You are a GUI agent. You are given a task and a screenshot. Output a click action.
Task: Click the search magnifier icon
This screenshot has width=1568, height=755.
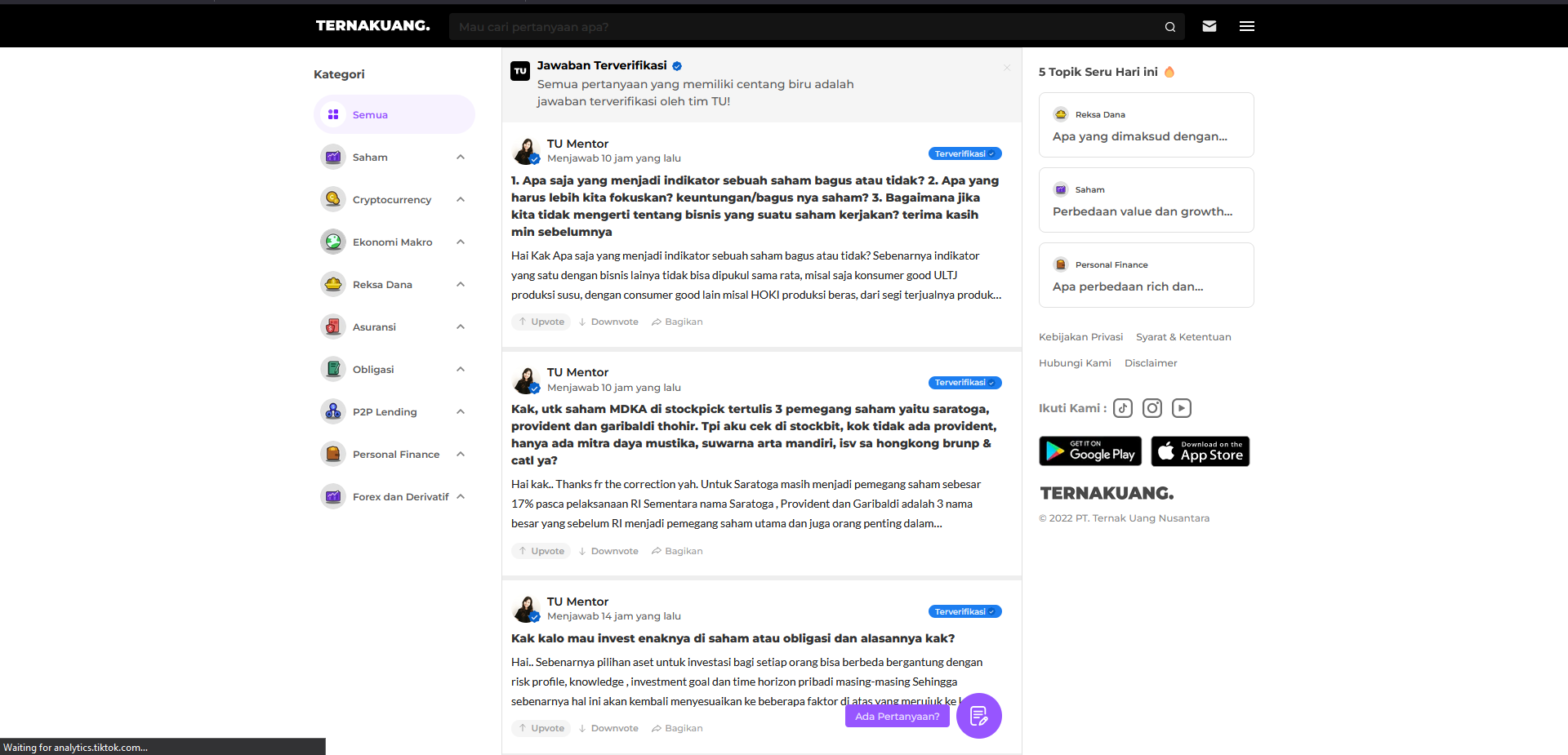(x=1170, y=27)
